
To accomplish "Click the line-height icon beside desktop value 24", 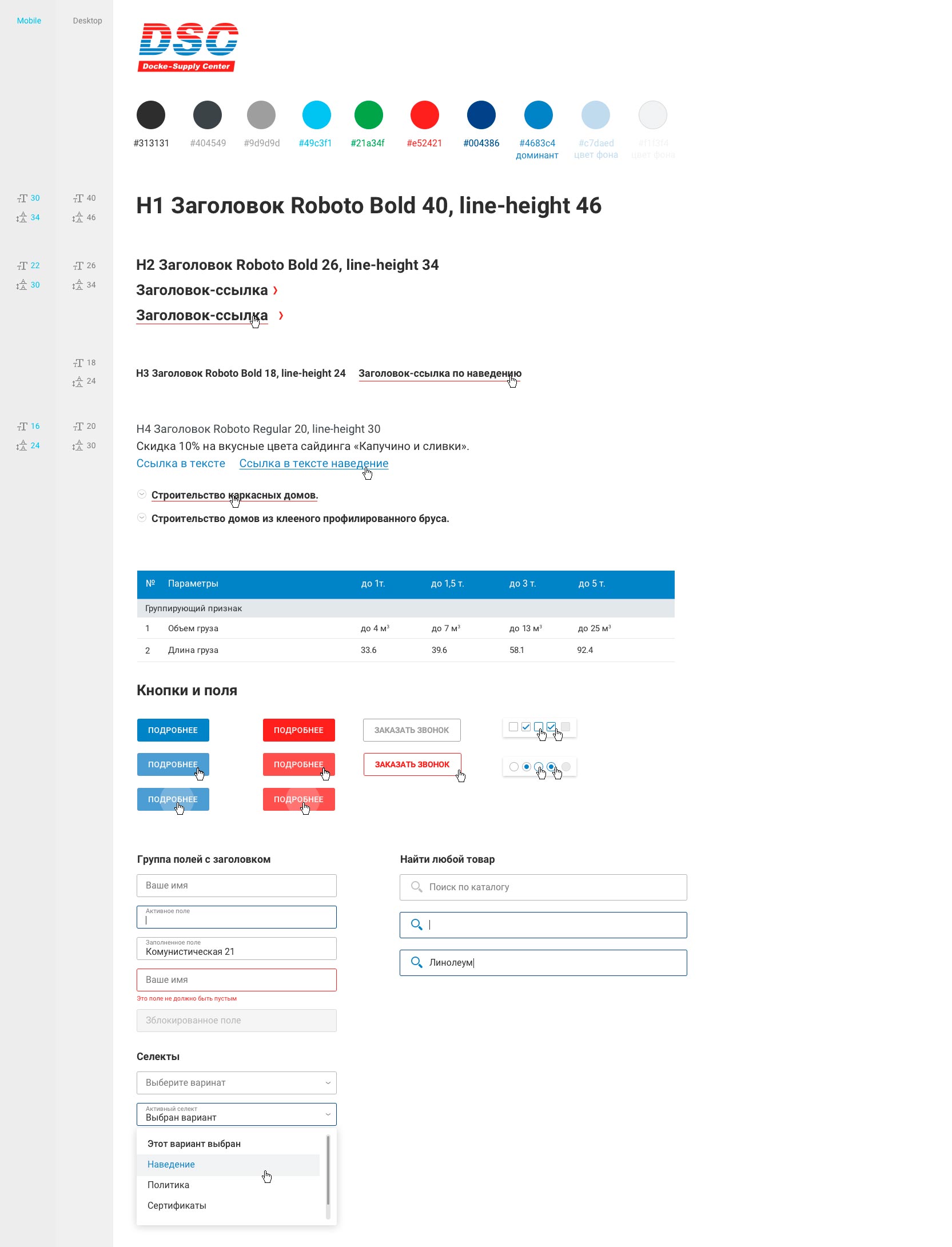I will click(x=78, y=382).
